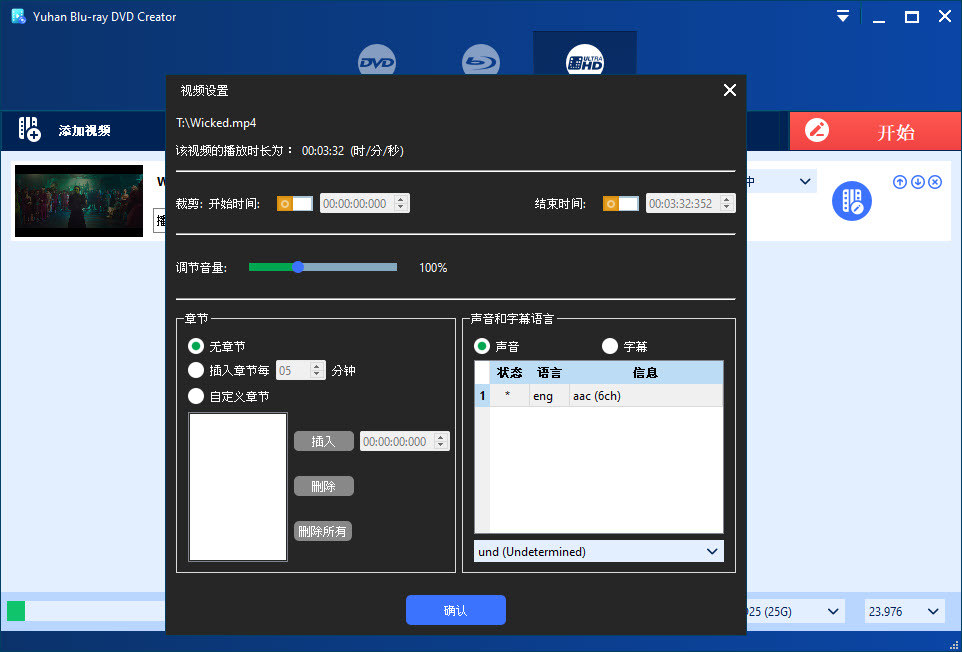Select the 声音 audio tab option
Image resolution: width=962 pixels, height=652 pixels.
click(481, 347)
